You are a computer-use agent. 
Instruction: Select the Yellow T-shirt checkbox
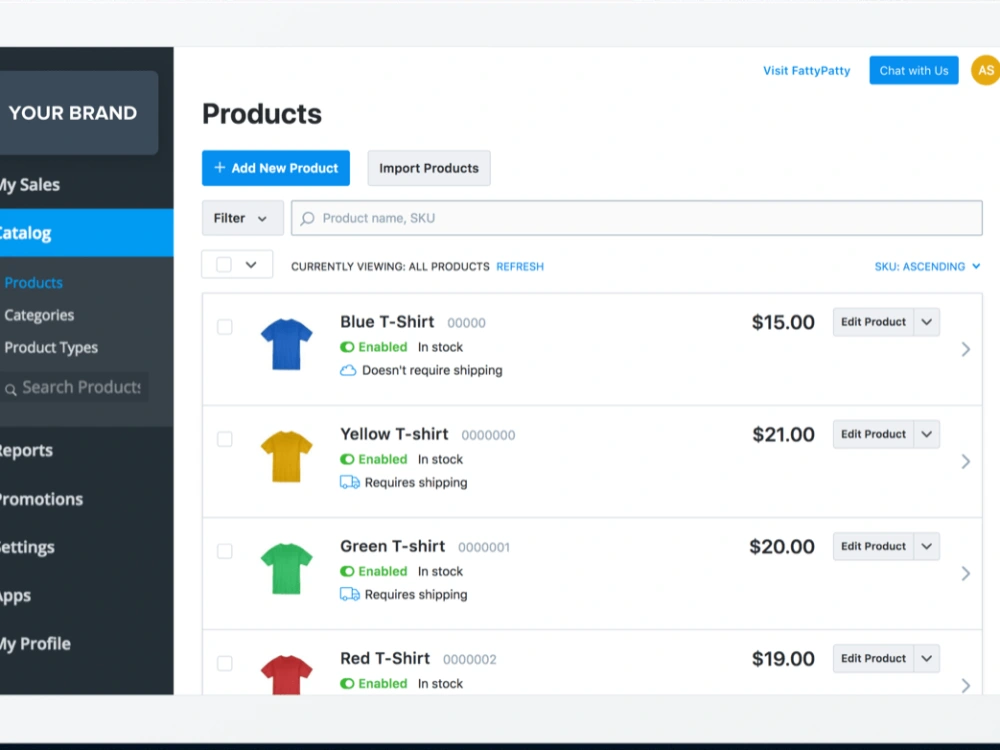point(224,439)
